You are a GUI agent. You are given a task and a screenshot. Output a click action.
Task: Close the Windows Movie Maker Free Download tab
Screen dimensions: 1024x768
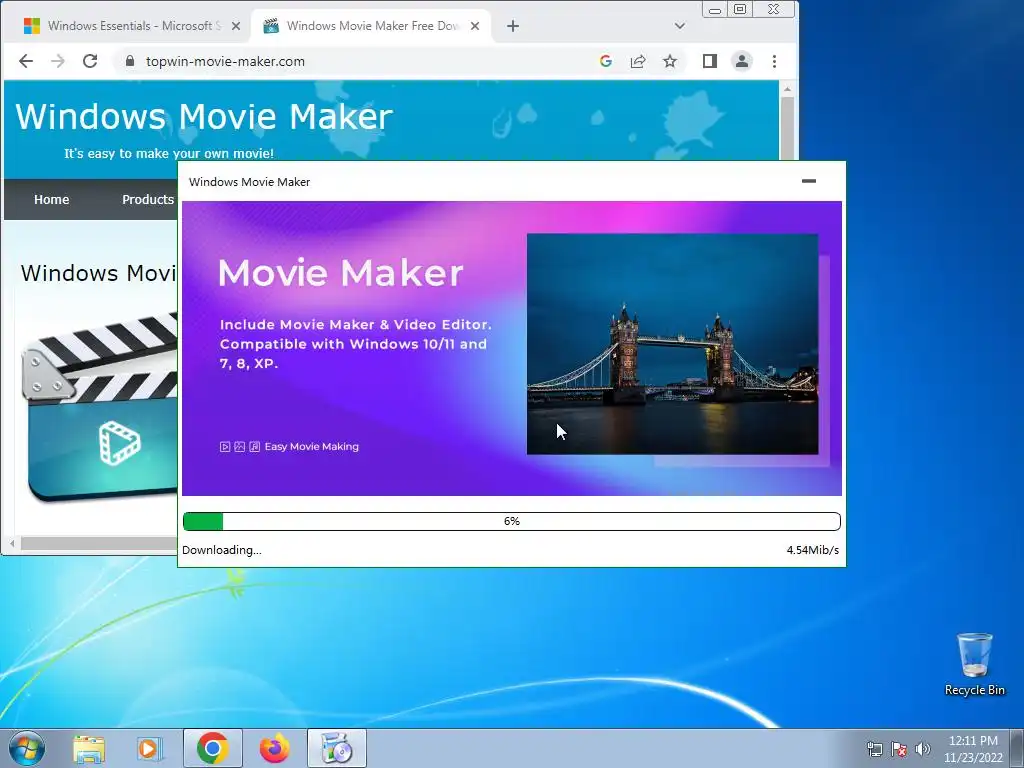click(x=475, y=26)
